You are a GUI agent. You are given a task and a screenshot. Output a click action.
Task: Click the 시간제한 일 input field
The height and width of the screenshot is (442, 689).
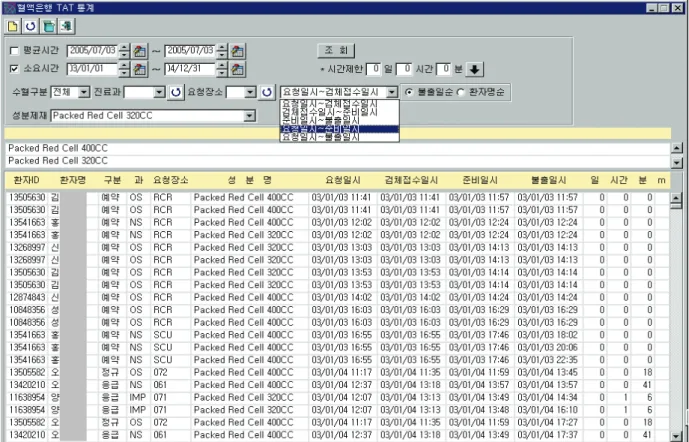tap(373, 69)
